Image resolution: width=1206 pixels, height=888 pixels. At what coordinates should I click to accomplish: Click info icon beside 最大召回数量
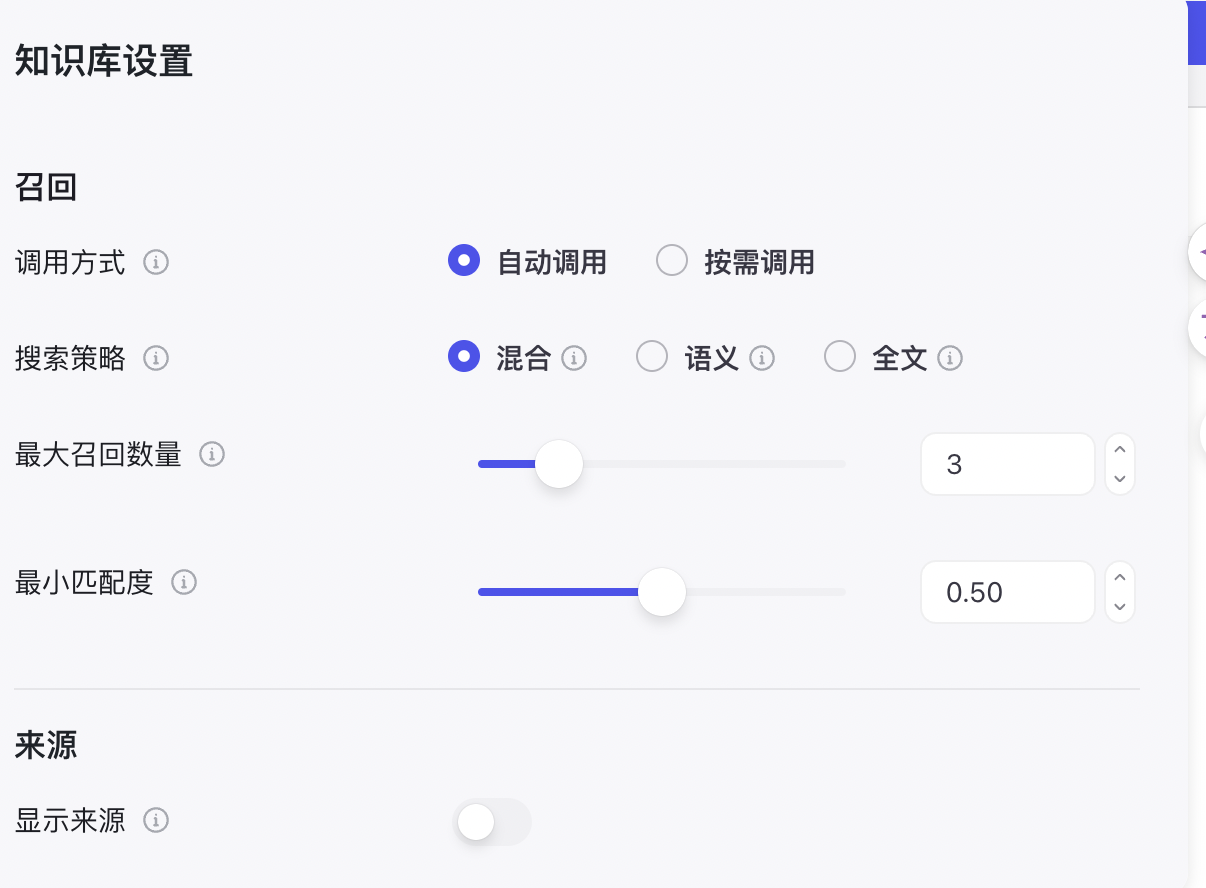pyautogui.click(x=212, y=454)
